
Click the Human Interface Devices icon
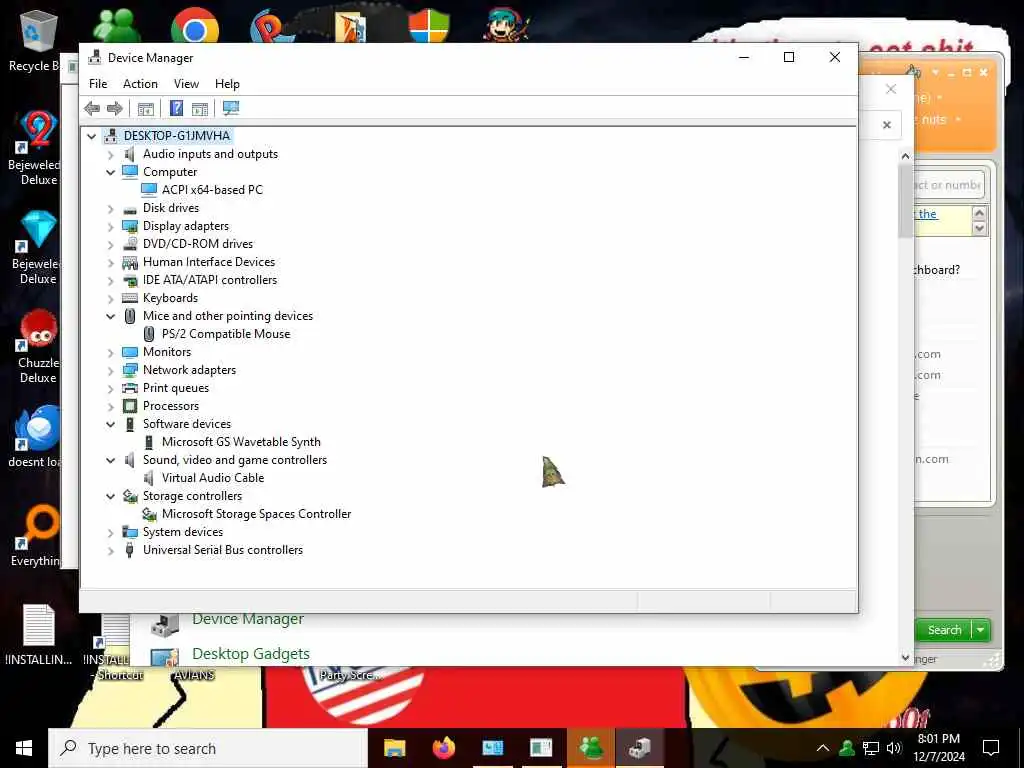[x=130, y=262]
